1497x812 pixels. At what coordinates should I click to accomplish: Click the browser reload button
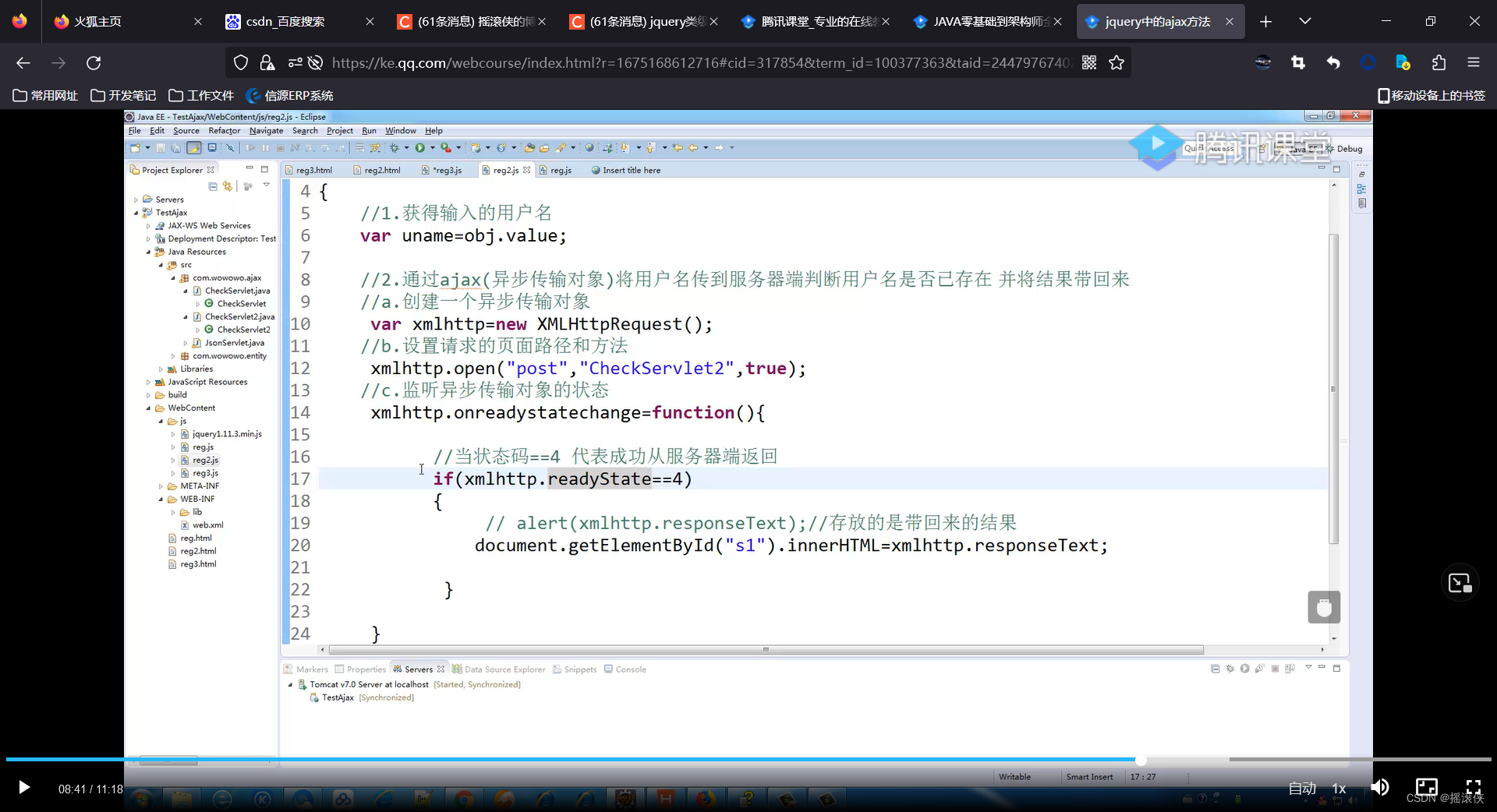(x=94, y=63)
